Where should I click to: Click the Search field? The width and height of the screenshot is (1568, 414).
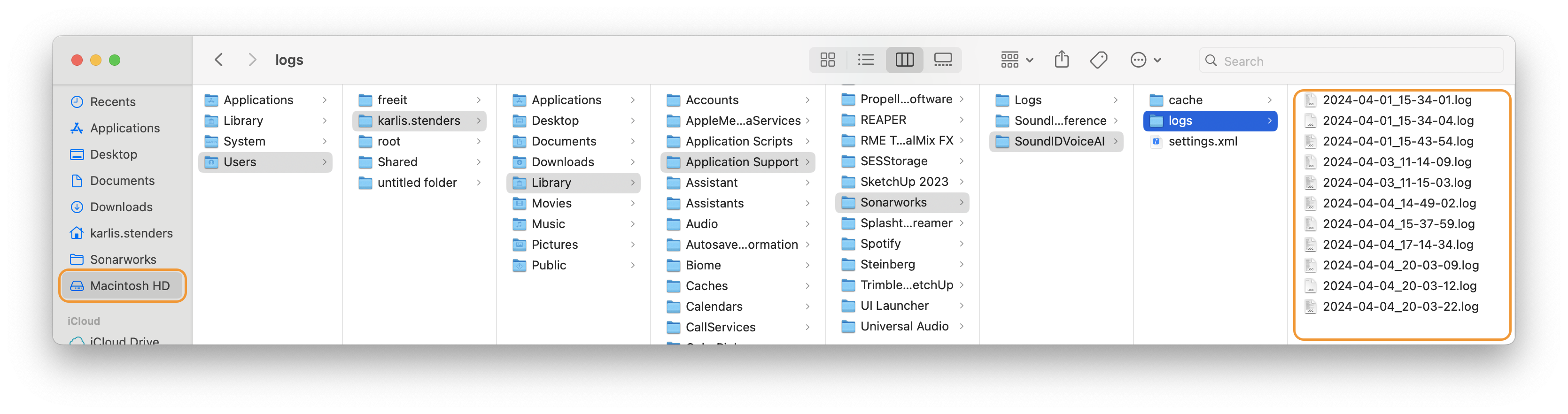(x=1351, y=61)
